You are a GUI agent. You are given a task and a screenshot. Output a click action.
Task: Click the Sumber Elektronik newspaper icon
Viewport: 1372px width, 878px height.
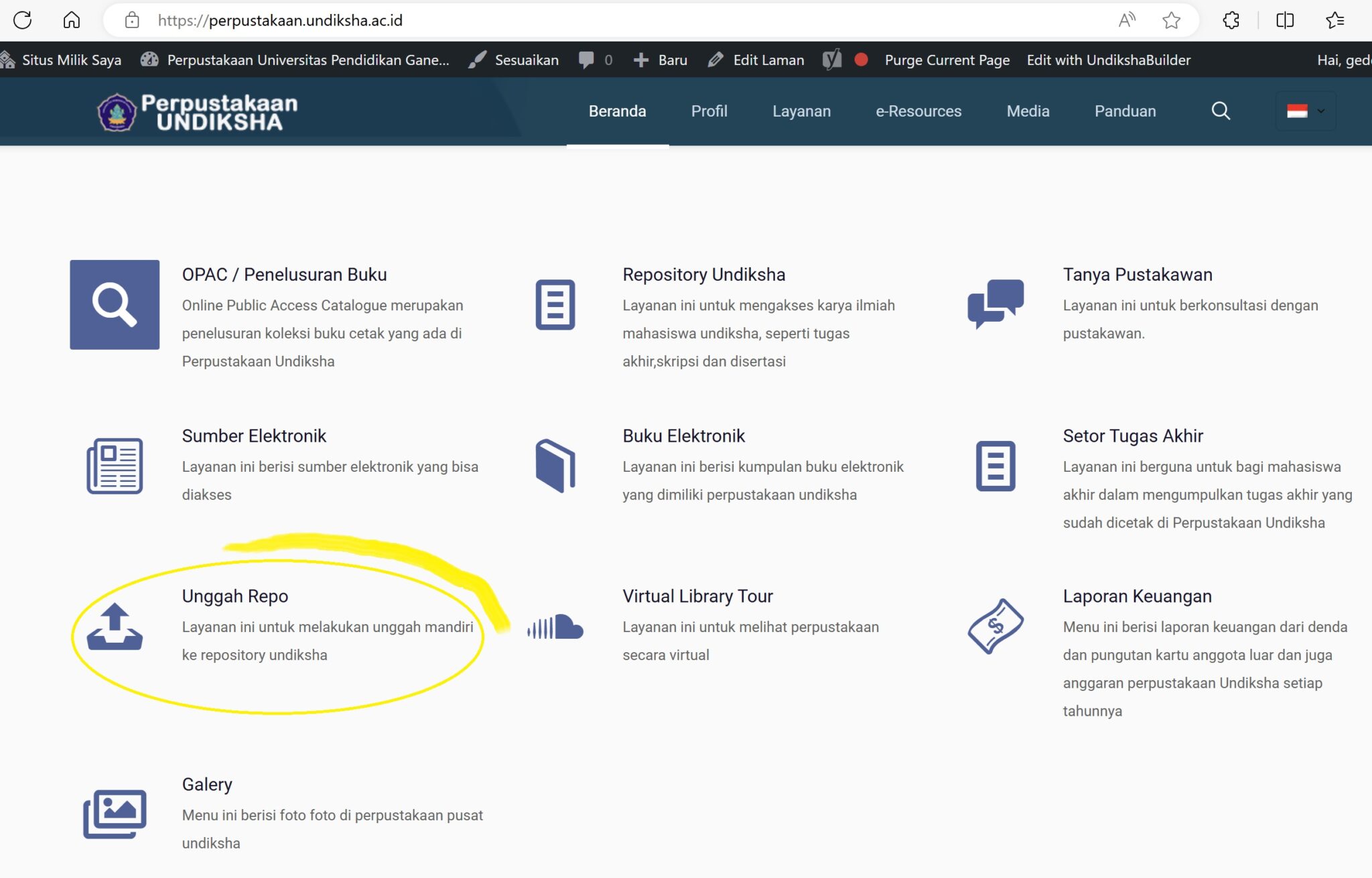(x=115, y=466)
